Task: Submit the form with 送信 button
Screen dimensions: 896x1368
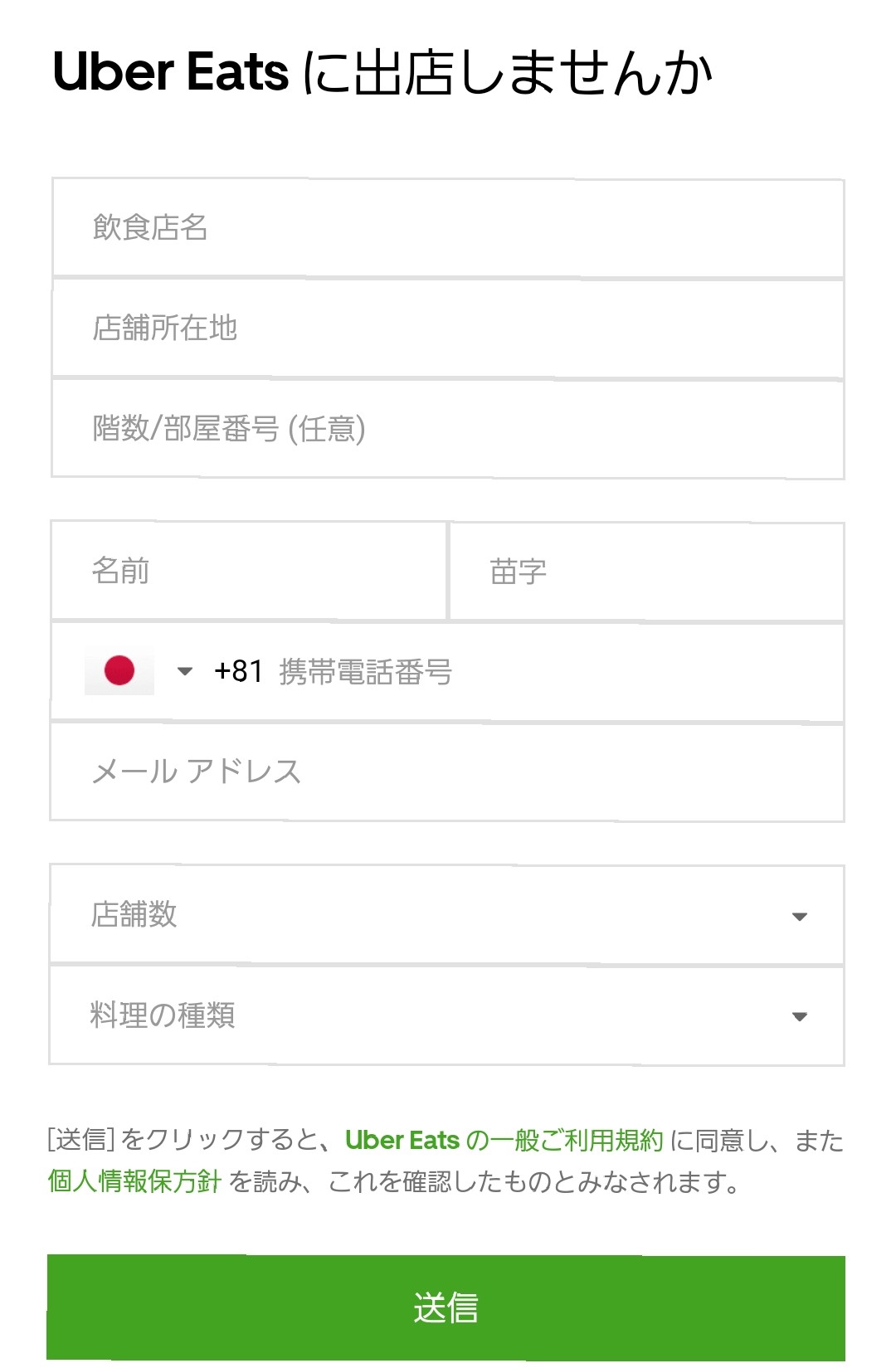Action: 446,1307
